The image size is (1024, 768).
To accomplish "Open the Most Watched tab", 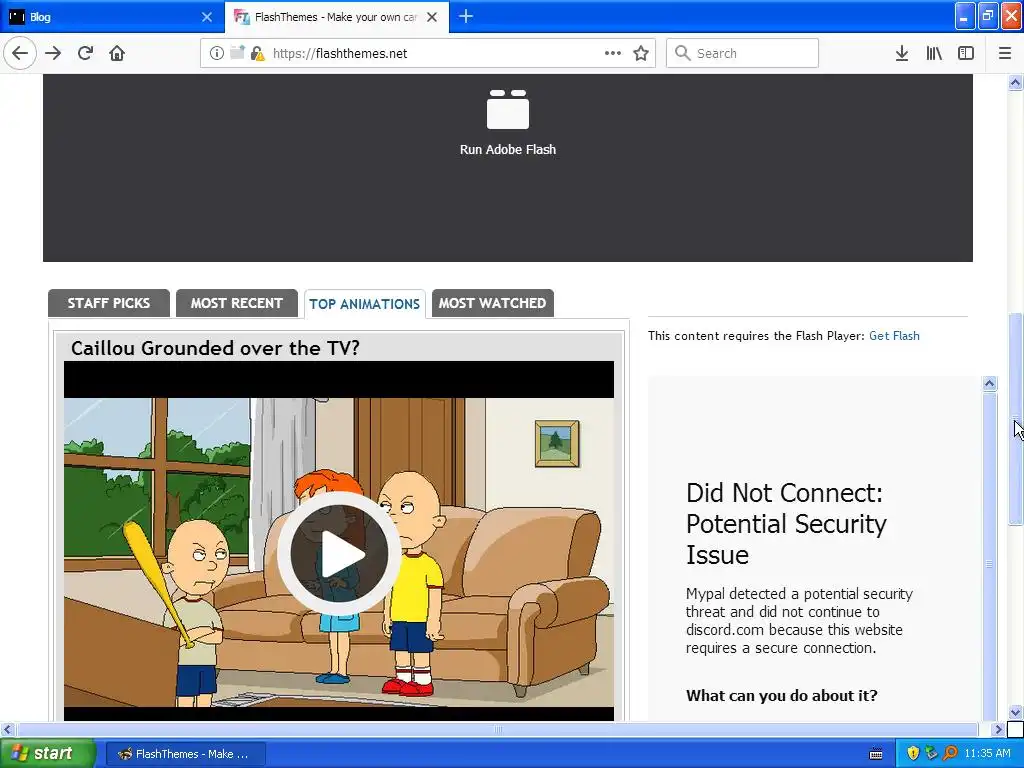I will 492,303.
